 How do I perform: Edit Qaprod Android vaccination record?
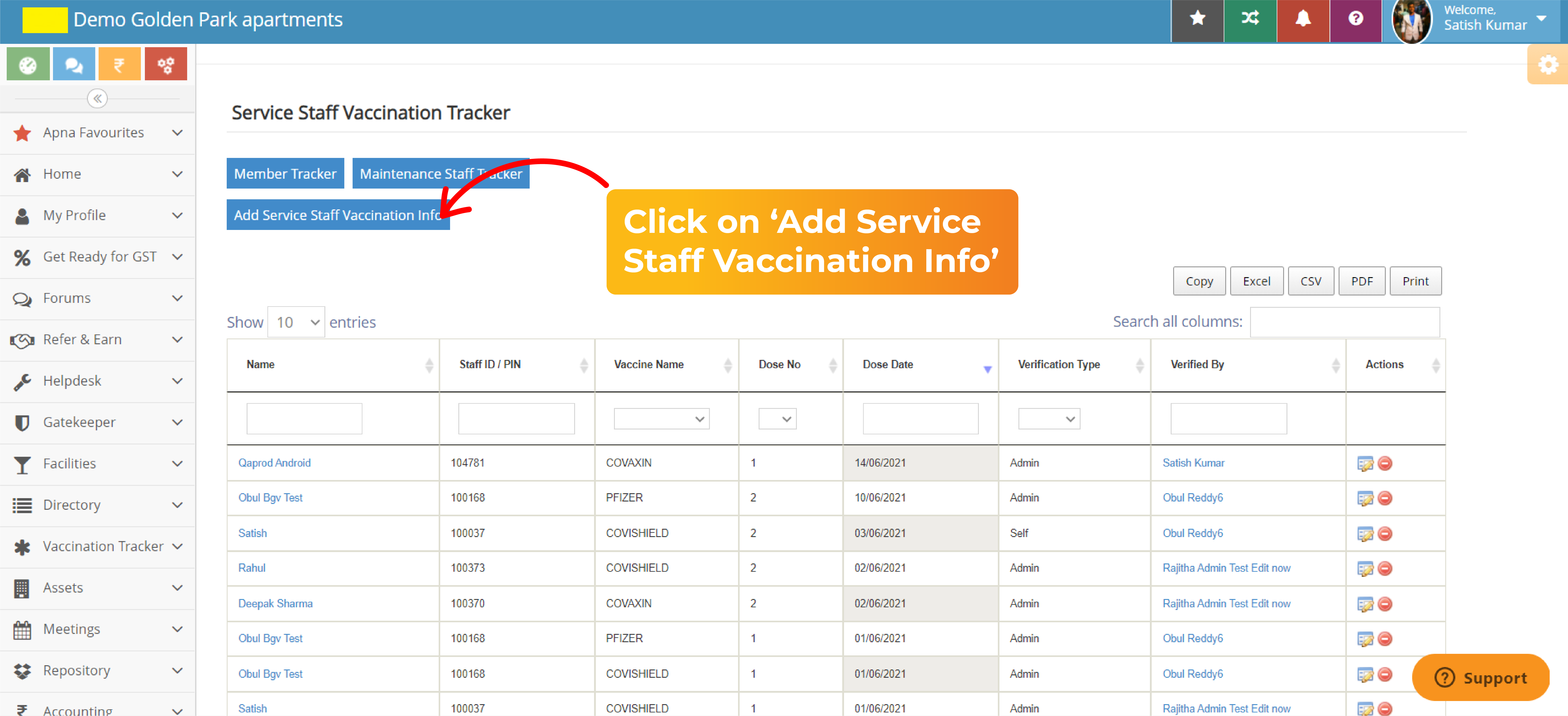(x=1365, y=464)
